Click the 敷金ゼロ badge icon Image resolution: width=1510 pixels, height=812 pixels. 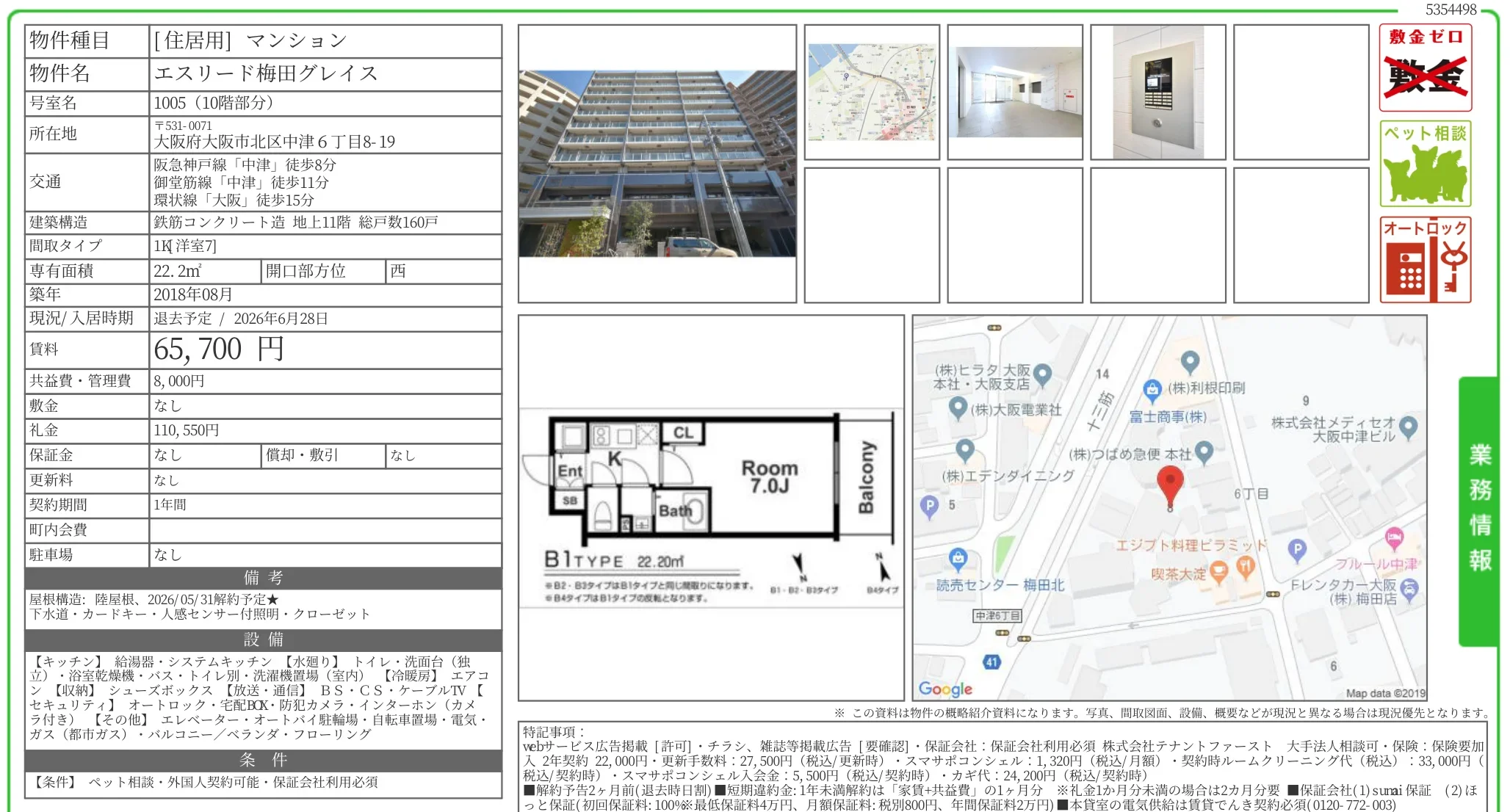pyautogui.click(x=1425, y=68)
